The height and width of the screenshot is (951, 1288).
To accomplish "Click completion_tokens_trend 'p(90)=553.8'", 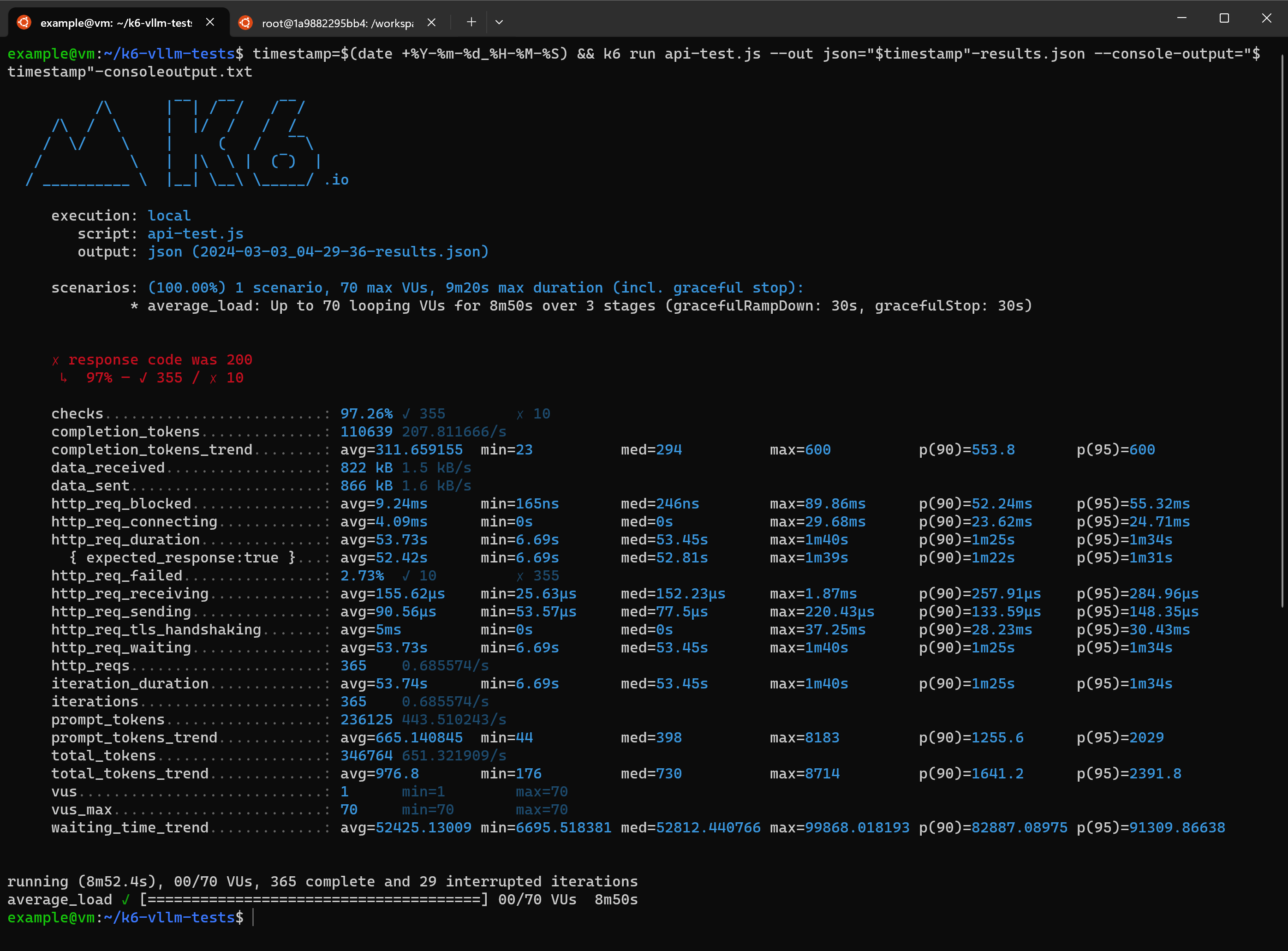I will (x=967, y=449).
